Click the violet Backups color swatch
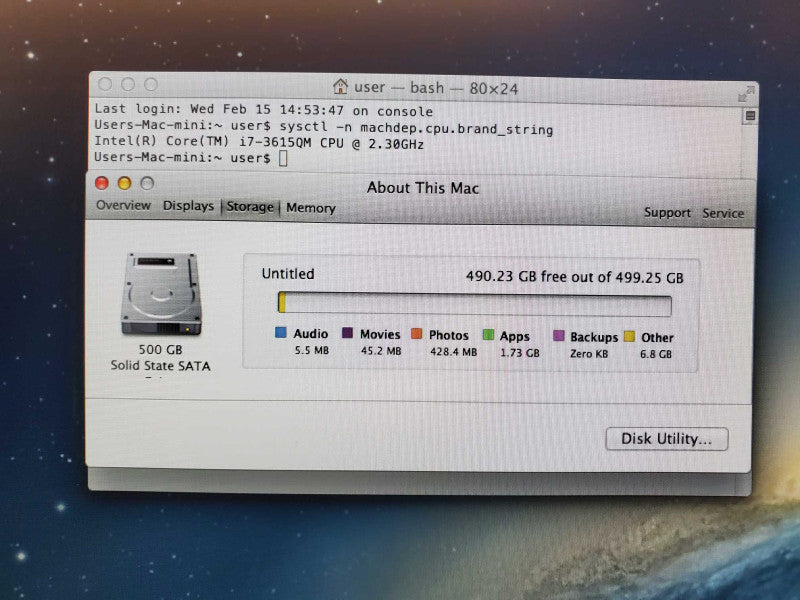This screenshot has height=600, width=800. click(559, 336)
